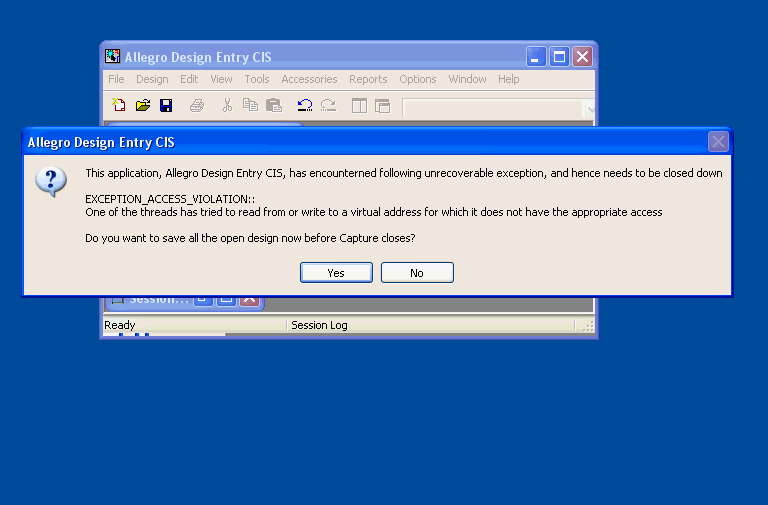
Task: Close the exception error dialog
Action: [x=718, y=142]
